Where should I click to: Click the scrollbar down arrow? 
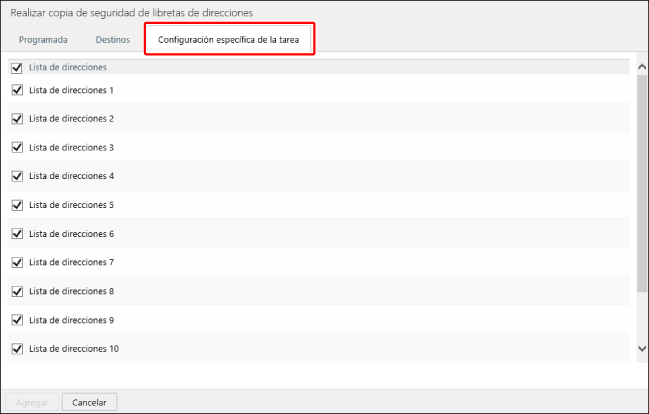[642, 348]
